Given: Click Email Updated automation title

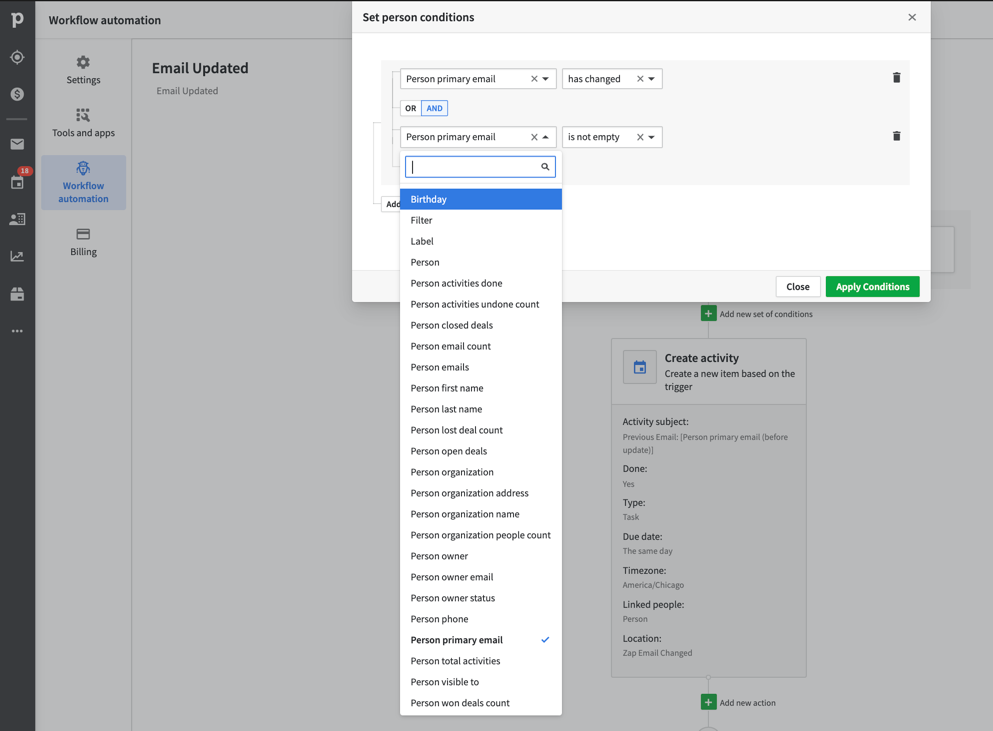Looking at the screenshot, I should 200,68.
